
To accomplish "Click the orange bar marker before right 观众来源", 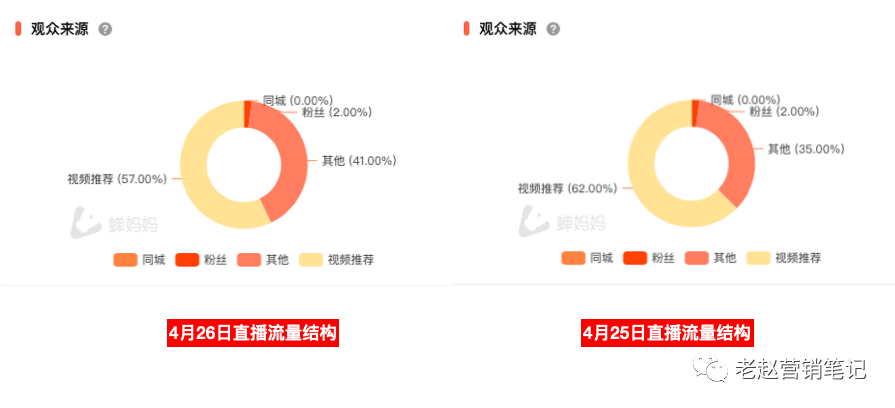I will tap(466, 29).
